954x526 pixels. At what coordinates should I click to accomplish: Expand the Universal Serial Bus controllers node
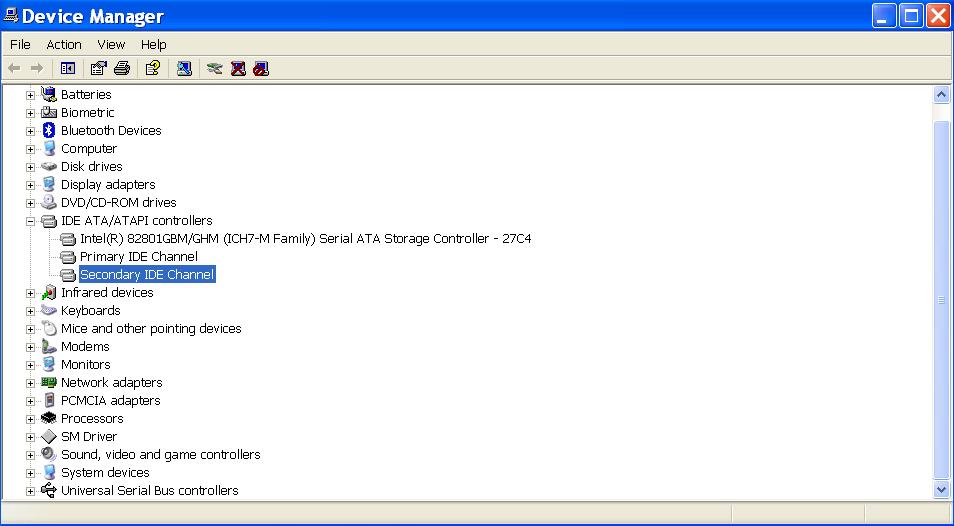pyautogui.click(x=30, y=491)
